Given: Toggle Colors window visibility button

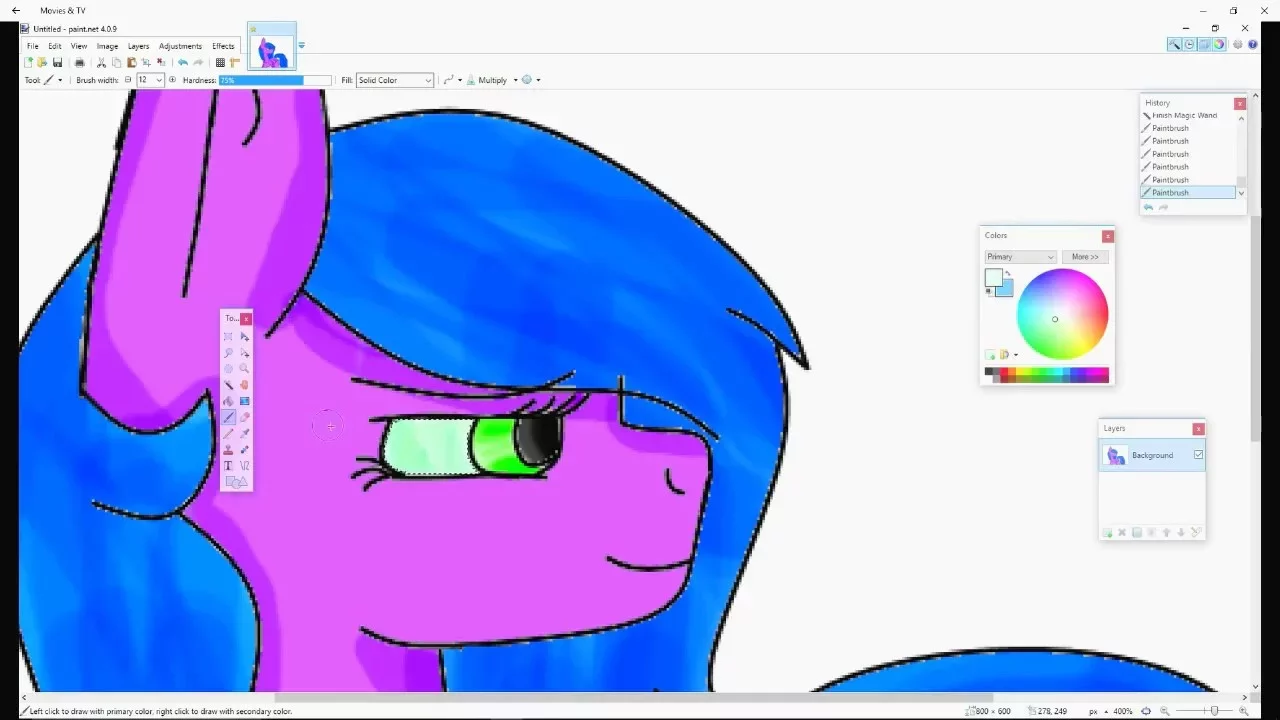Looking at the screenshot, I should click(1219, 44).
